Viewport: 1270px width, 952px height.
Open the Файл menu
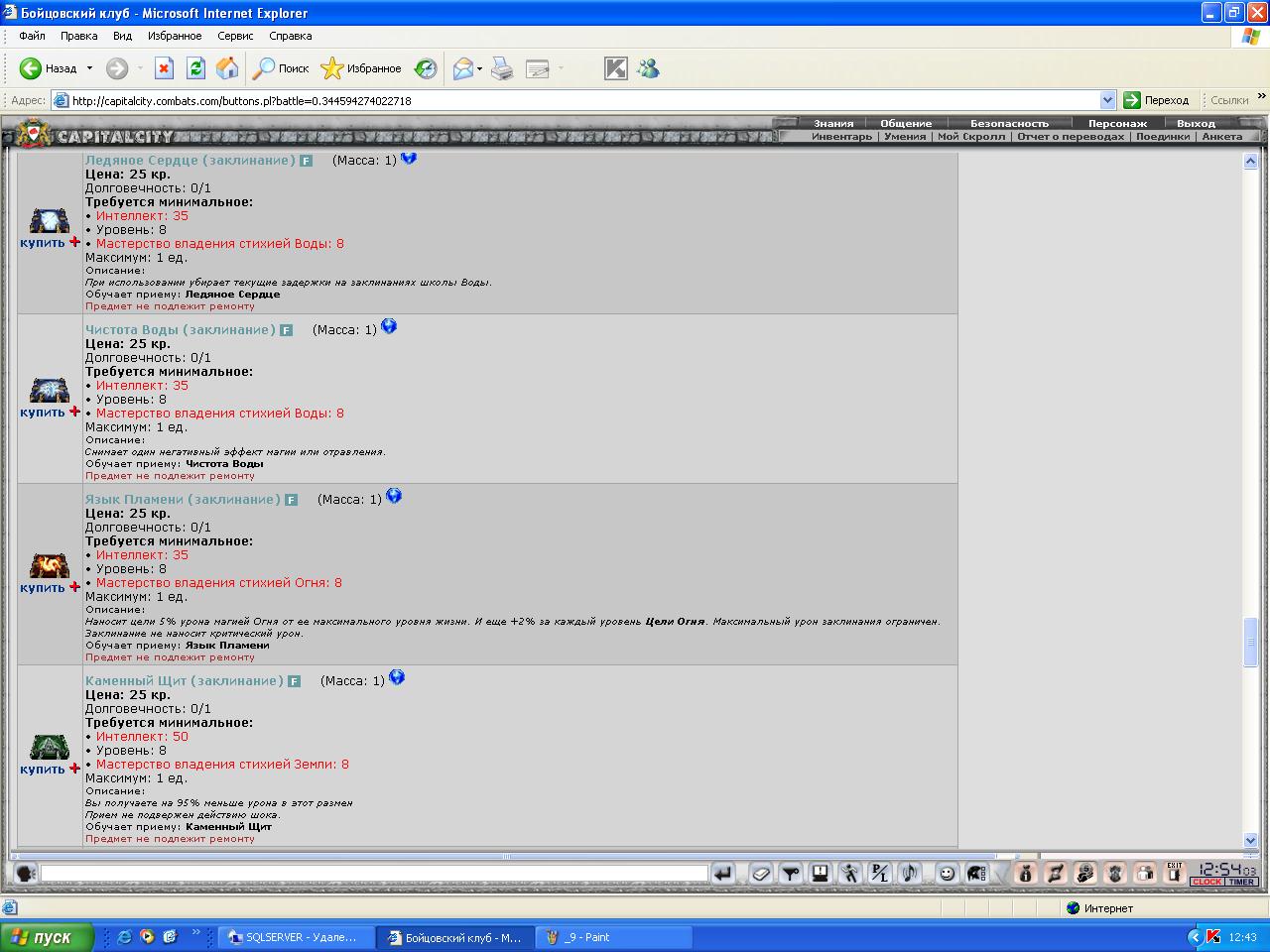(32, 36)
